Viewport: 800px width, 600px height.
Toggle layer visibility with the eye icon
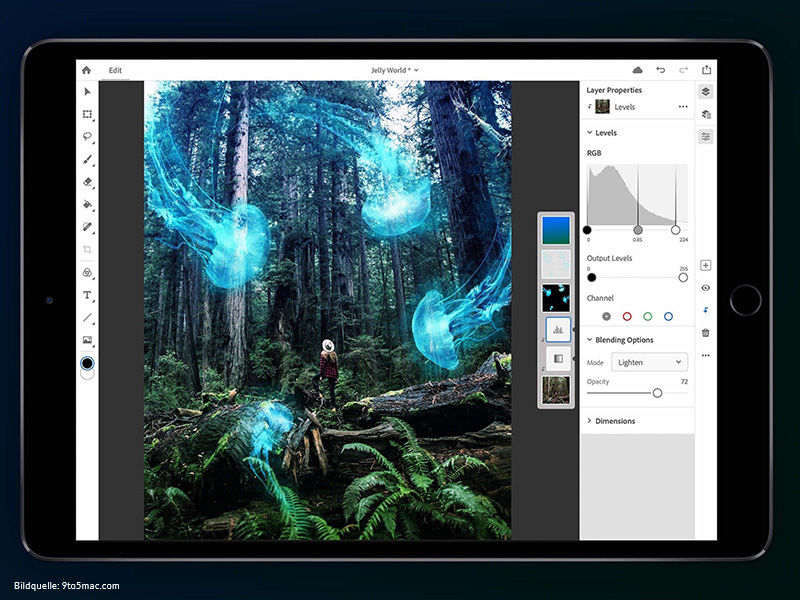pos(706,287)
